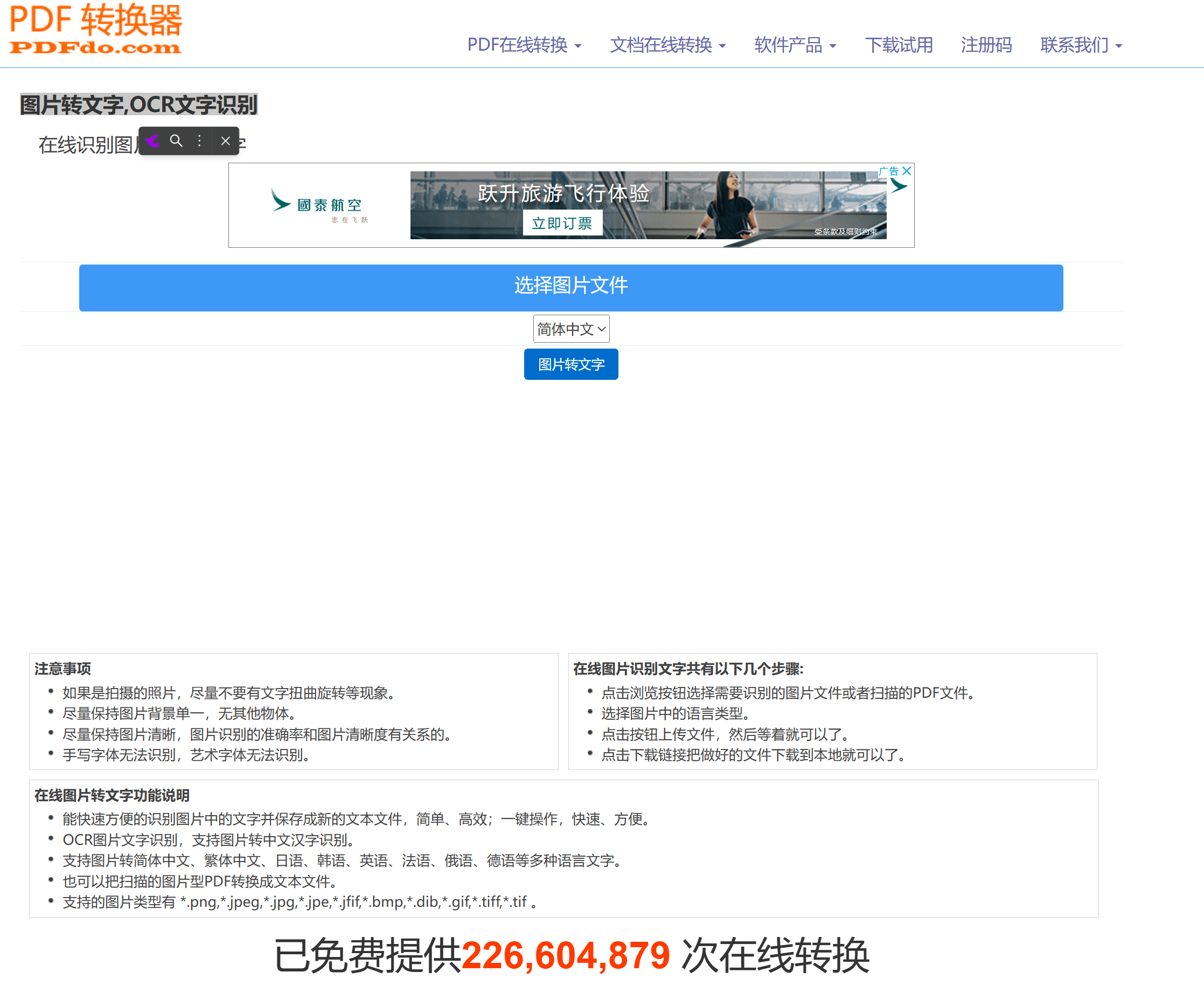Click heading 在线图片识别文字共有以下几个步骤

click(688, 669)
